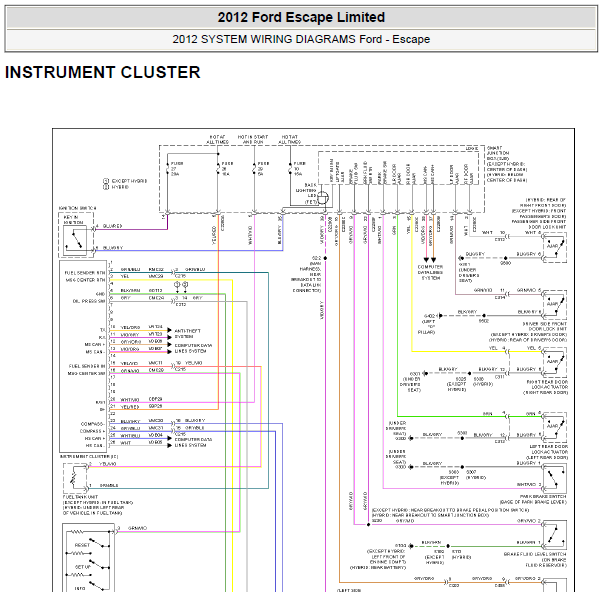
Task: Select '2012 SYSTEM WIRING DIAGRAMS Ford - Escape' subtitle
Action: (301, 39)
